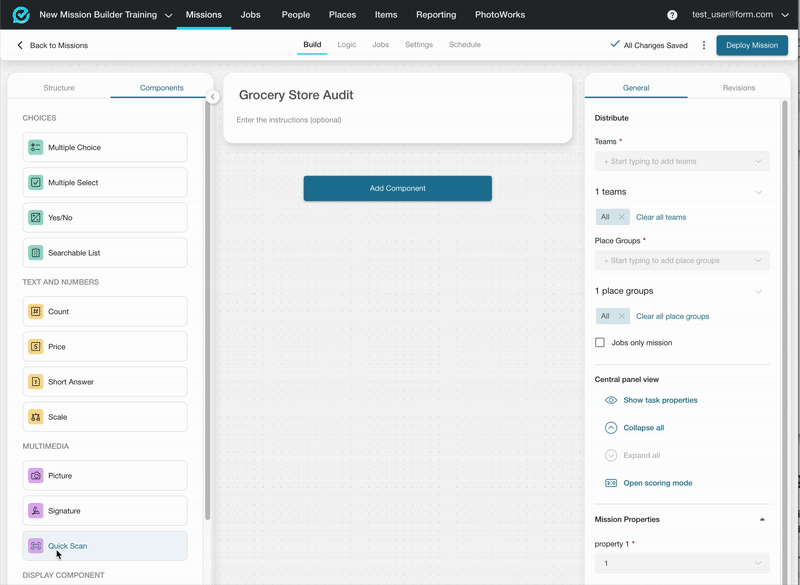Image resolution: width=800 pixels, height=585 pixels.
Task: Click the Expand all circle icon
Action: coord(611,455)
